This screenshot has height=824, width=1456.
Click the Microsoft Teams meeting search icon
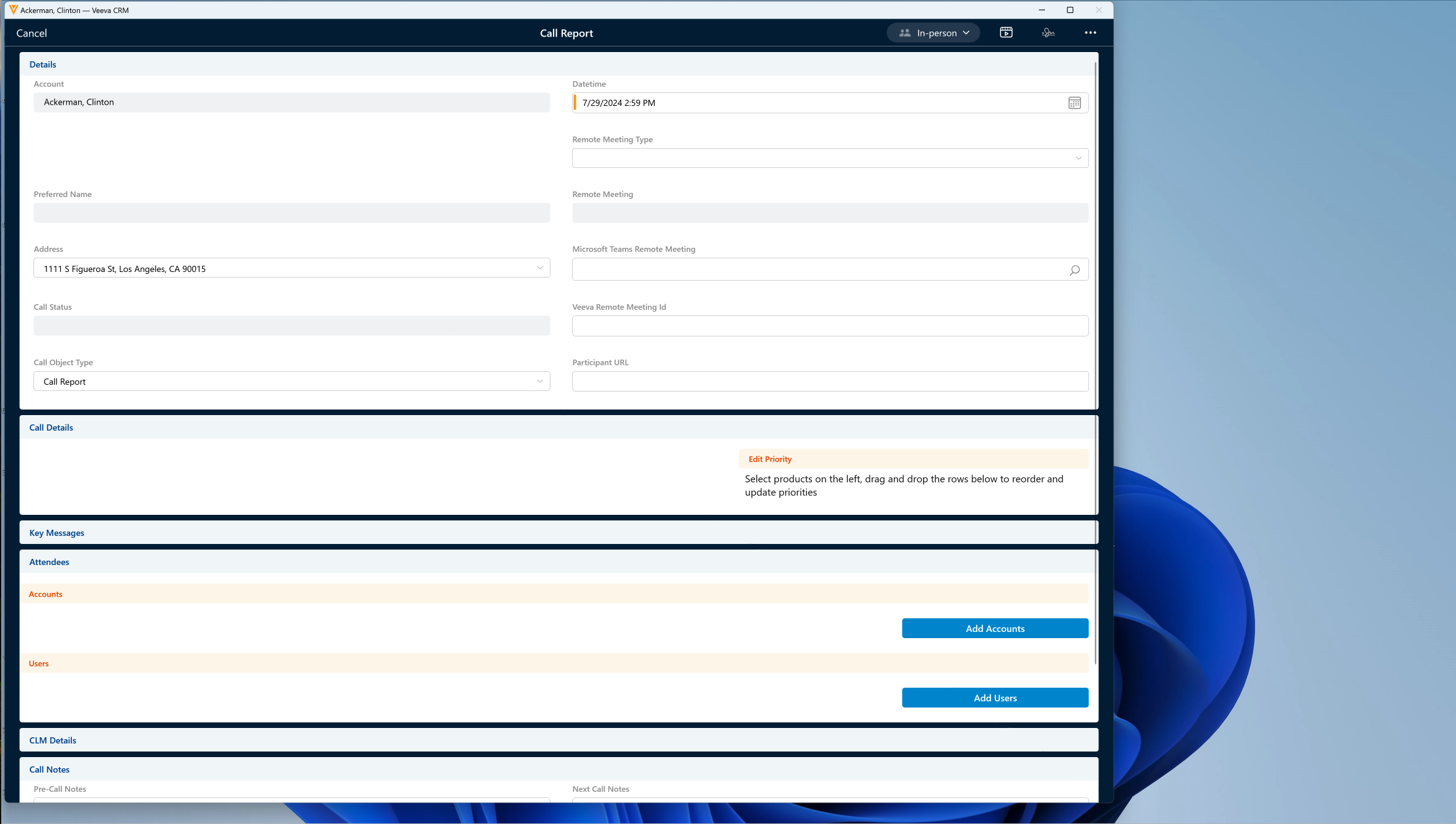(1074, 270)
